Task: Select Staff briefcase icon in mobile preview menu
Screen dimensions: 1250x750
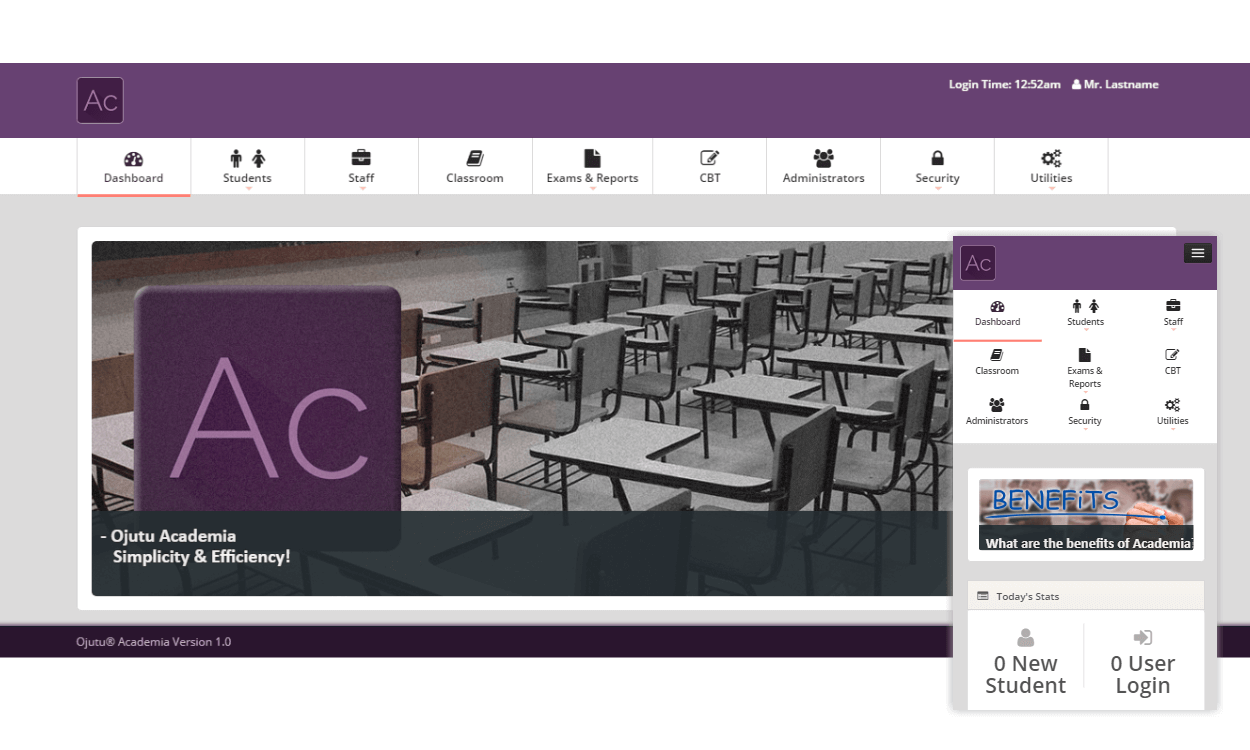Action: click(1173, 306)
